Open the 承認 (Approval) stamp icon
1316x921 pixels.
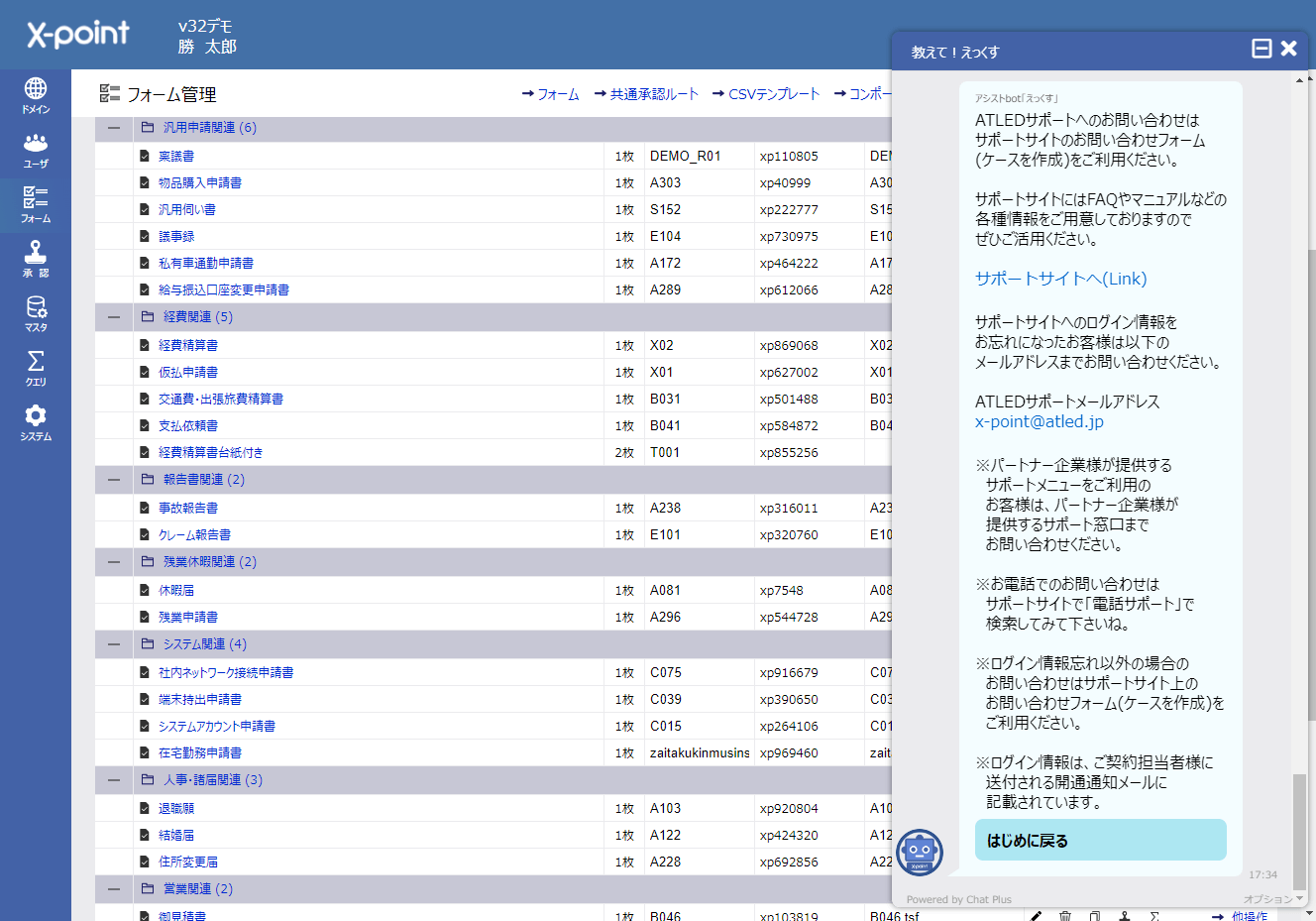[36, 260]
